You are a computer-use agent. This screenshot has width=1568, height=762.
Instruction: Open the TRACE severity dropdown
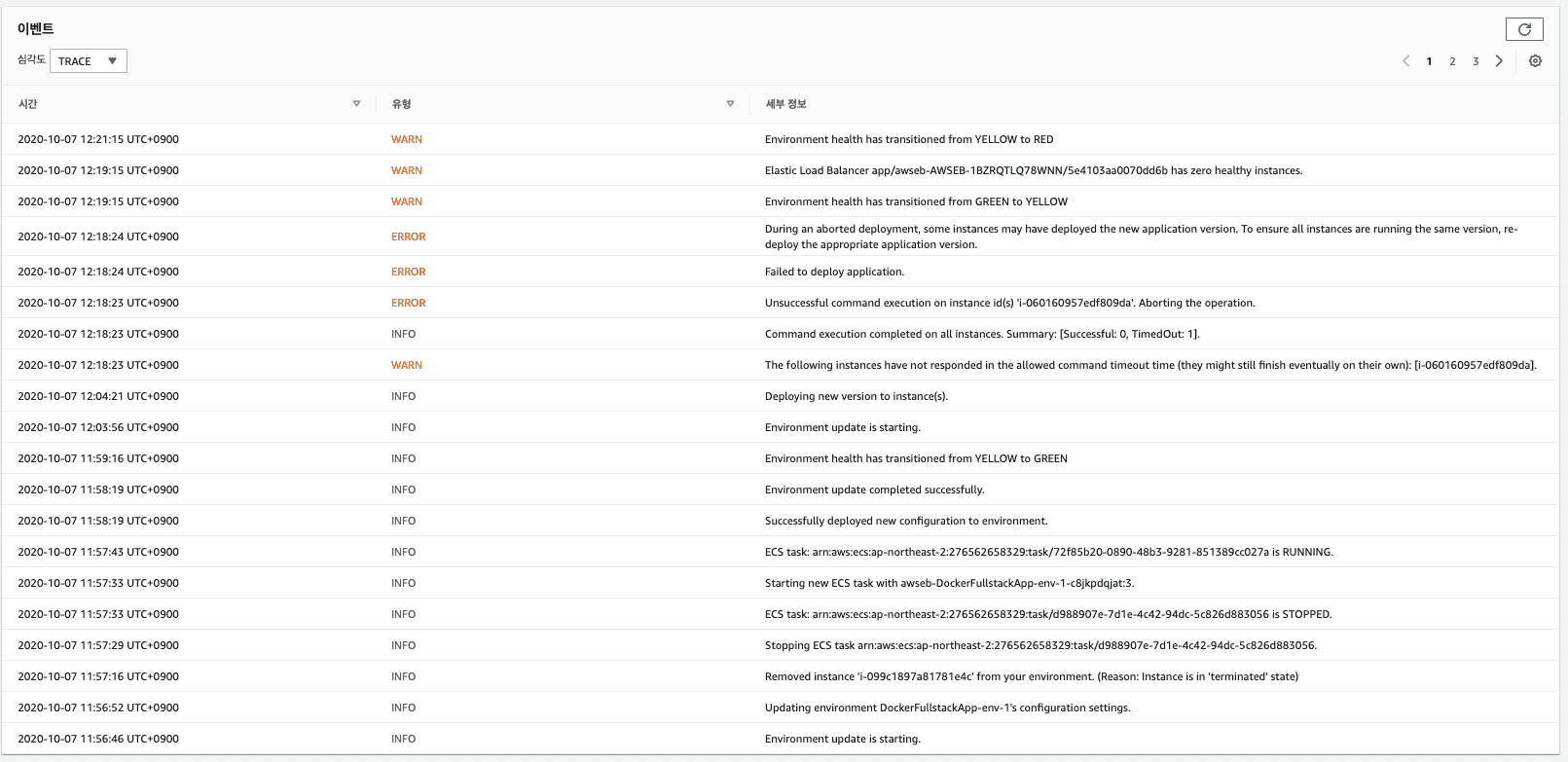click(x=89, y=61)
